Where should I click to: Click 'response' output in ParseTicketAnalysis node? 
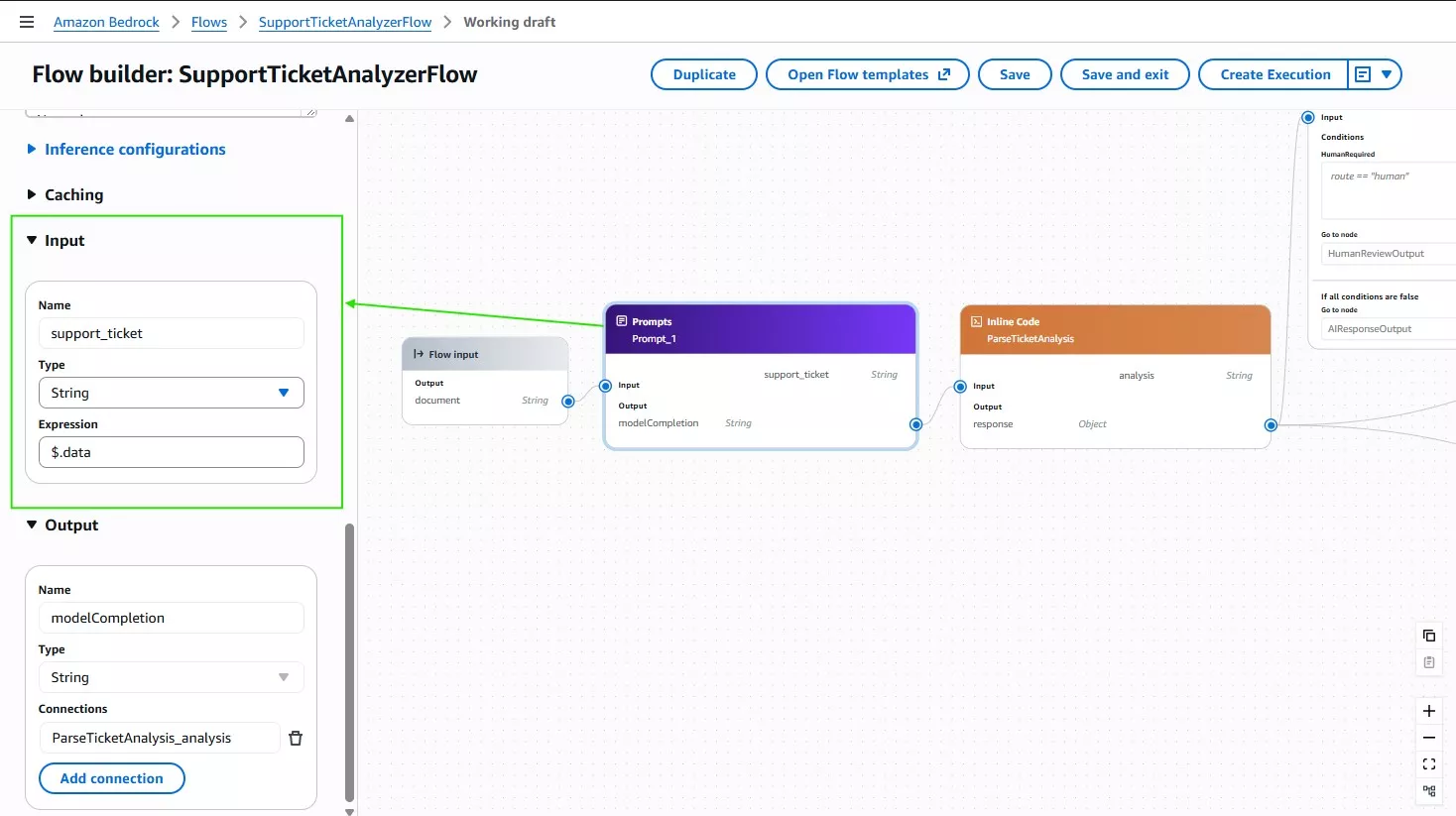point(993,424)
